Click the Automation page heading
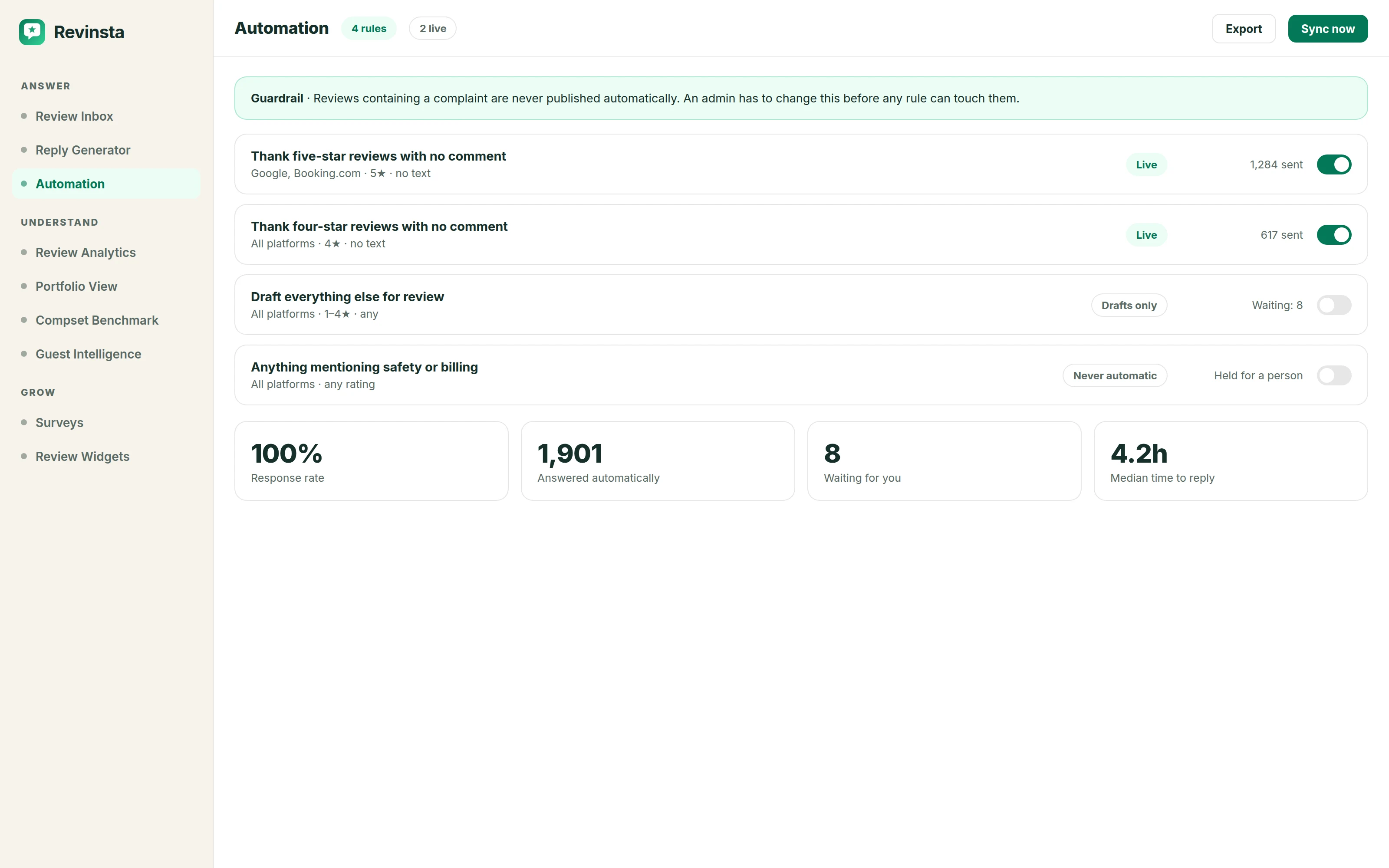This screenshot has width=1389, height=868. (282, 29)
